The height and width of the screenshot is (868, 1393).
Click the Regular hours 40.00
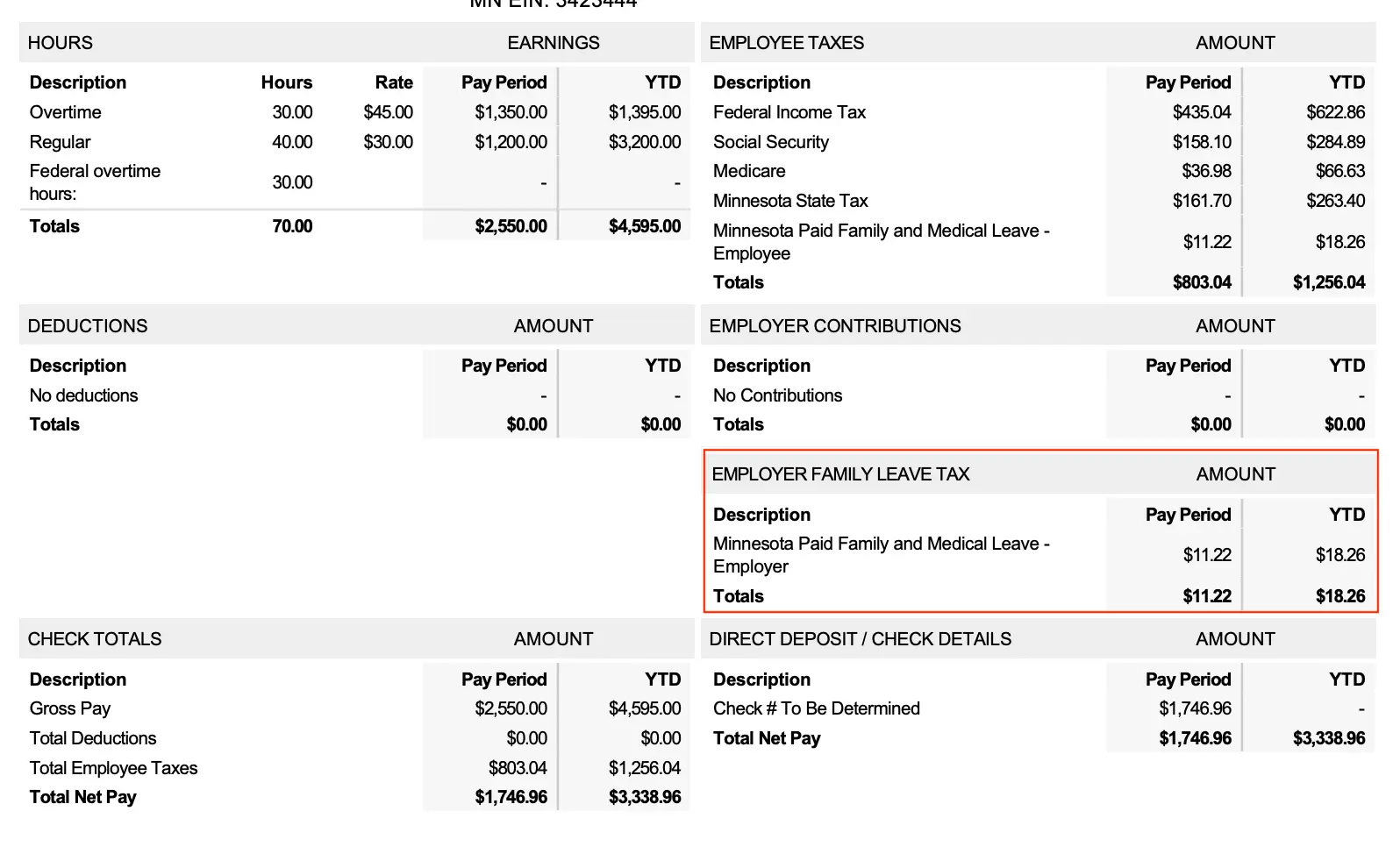pyautogui.click(x=292, y=142)
